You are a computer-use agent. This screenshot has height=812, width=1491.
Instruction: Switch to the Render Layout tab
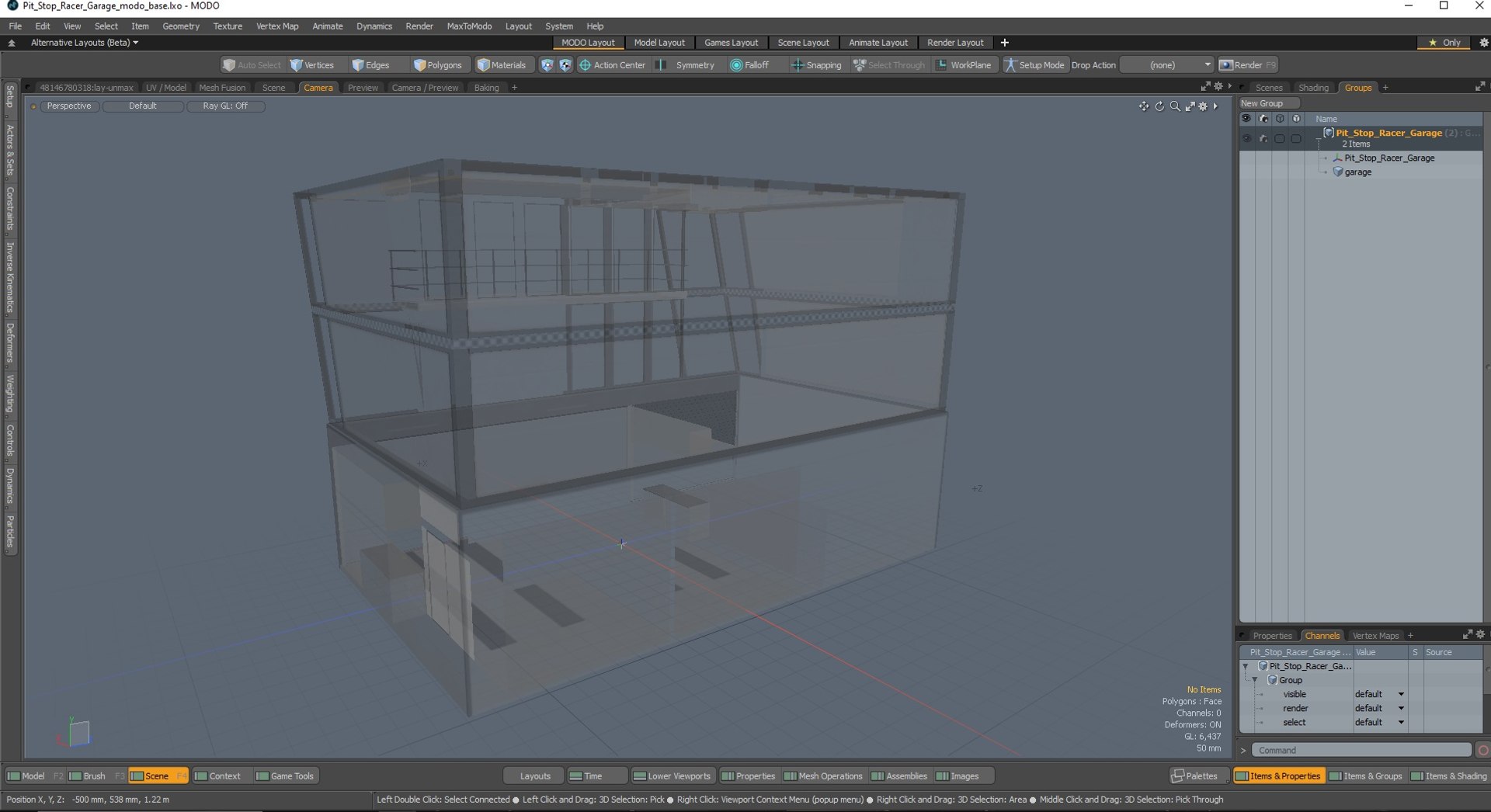pos(954,43)
